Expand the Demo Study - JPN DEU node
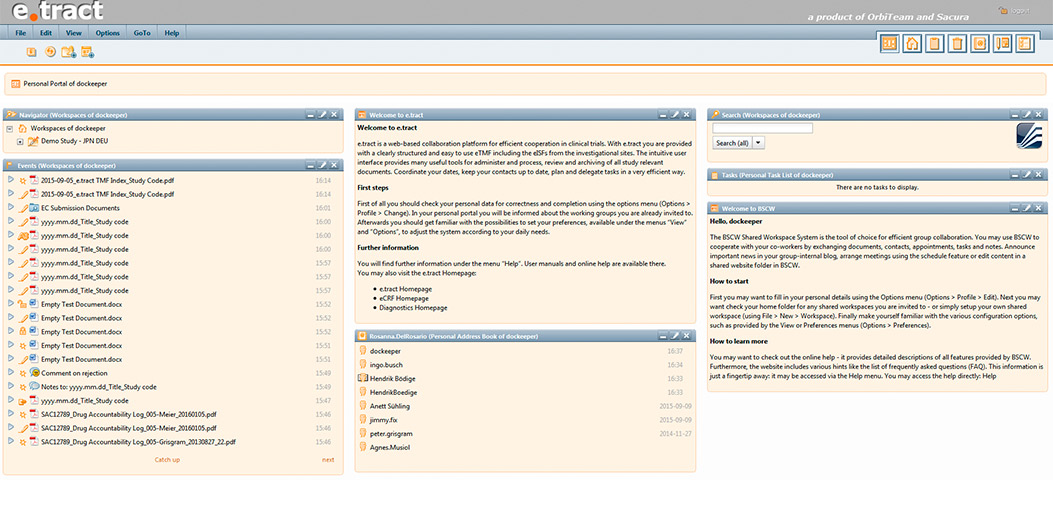Image resolution: width=1053 pixels, height=514 pixels. click(20, 142)
